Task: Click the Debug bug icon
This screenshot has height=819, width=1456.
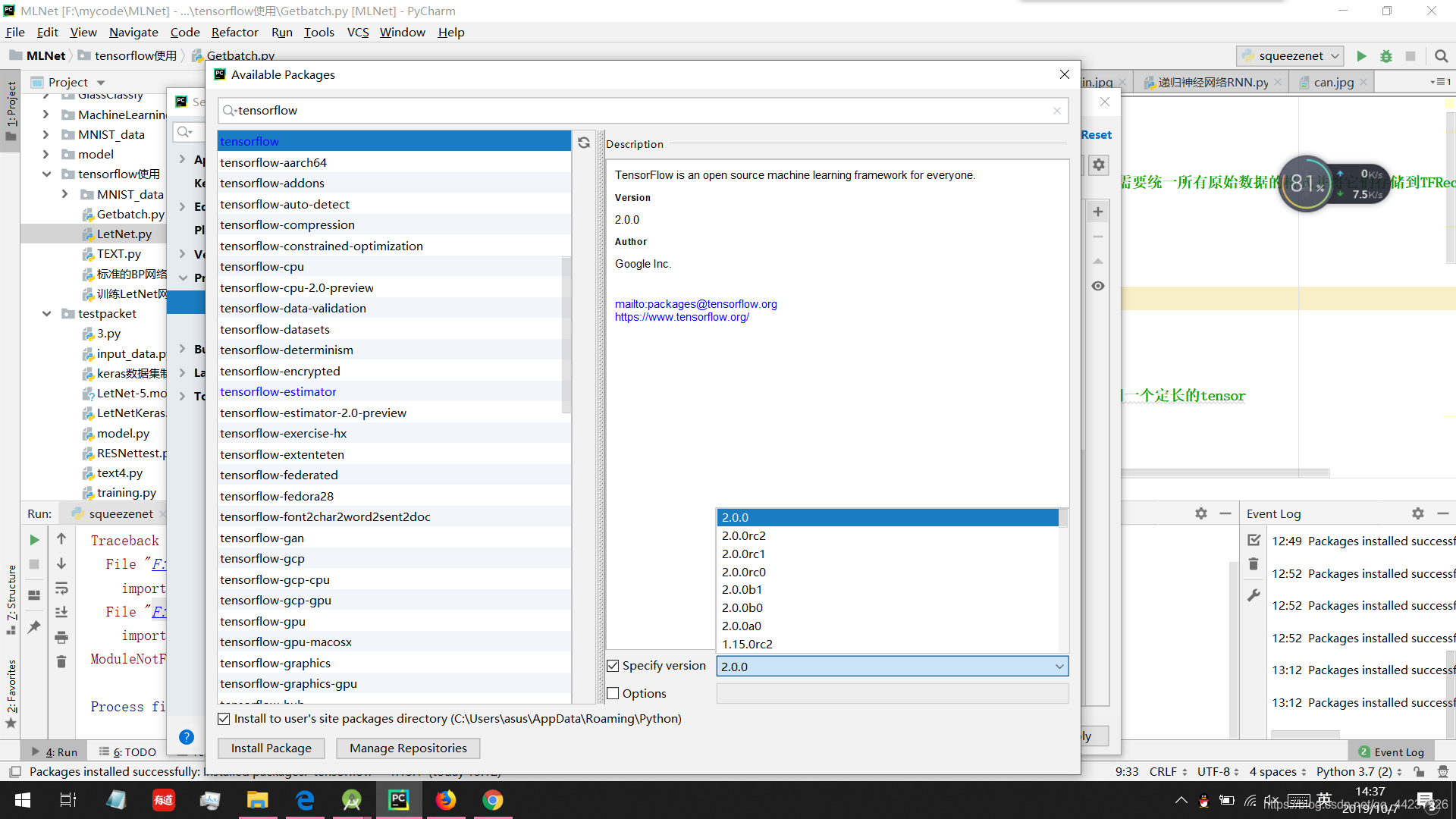Action: (x=1385, y=56)
